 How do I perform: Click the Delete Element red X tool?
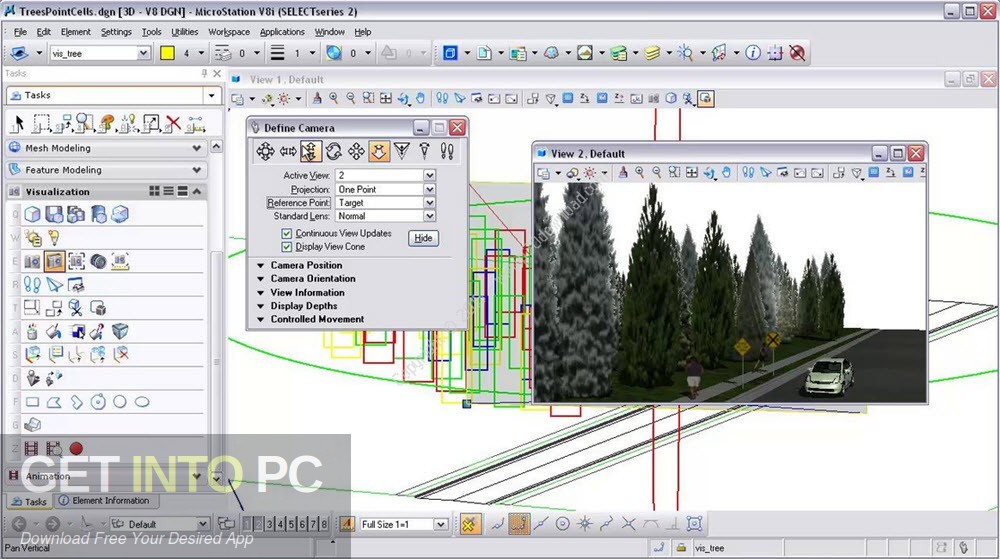pos(173,123)
